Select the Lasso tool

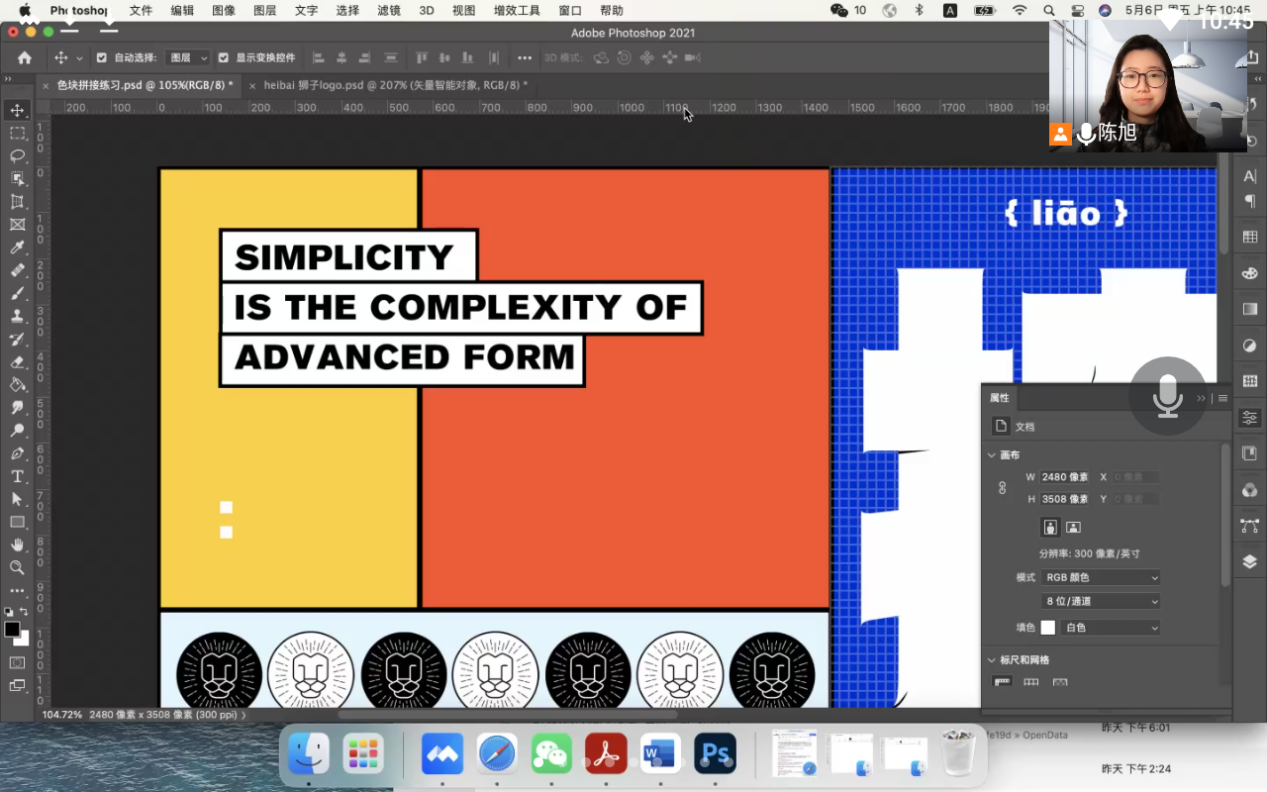click(x=17, y=156)
